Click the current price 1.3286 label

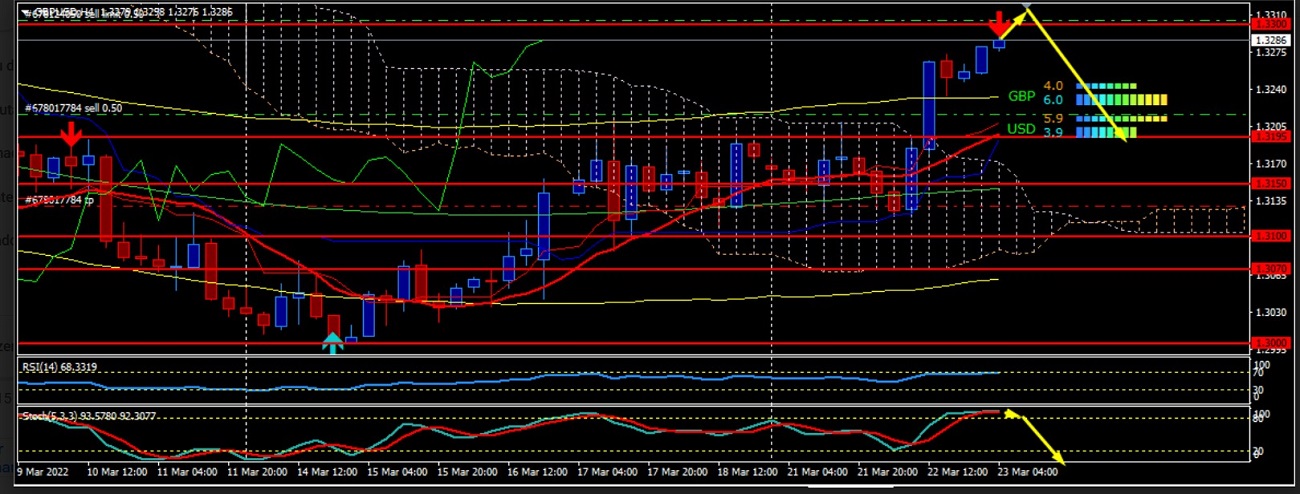point(1270,40)
